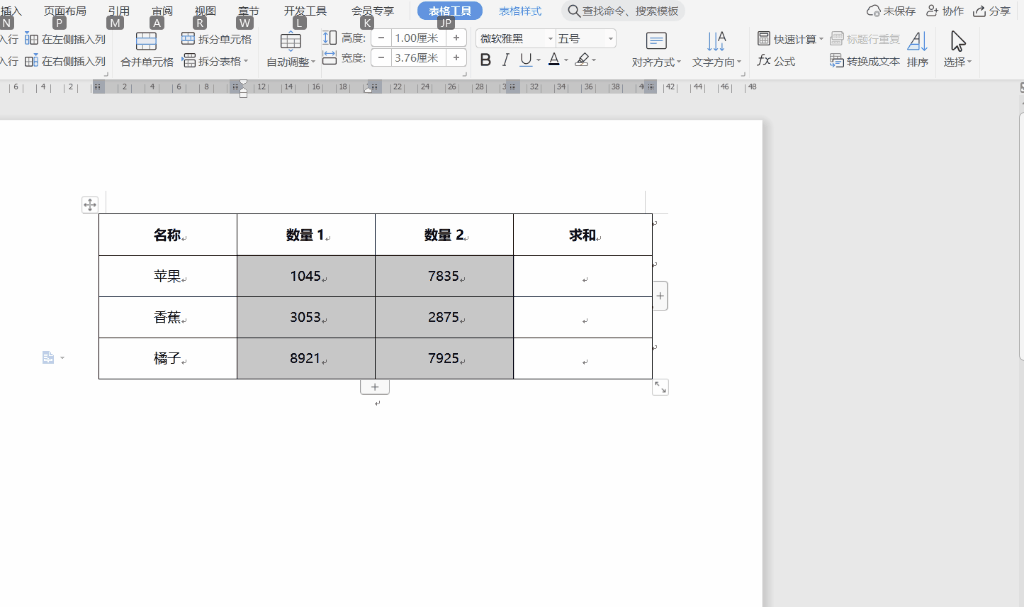
Task: Click cell containing 7835
Action: coord(445,276)
